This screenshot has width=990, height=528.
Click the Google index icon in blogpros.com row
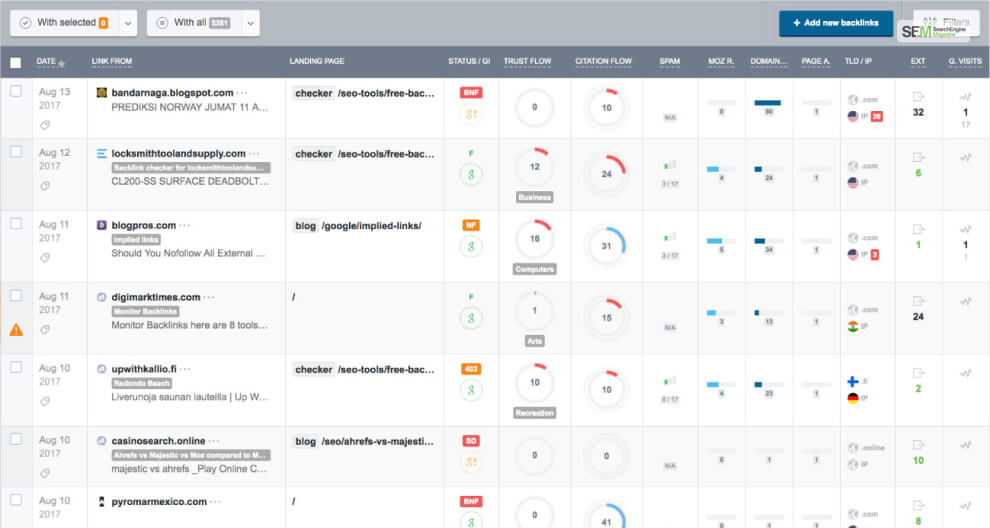click(471, 246)
